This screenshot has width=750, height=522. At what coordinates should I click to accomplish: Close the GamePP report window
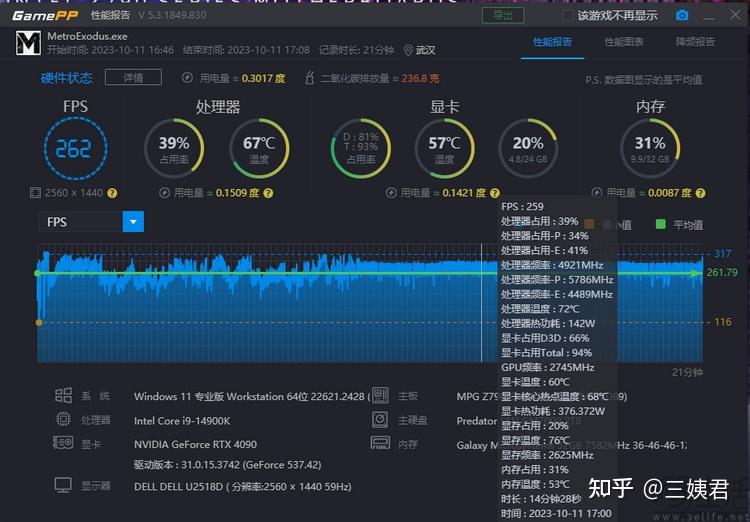coord(735,15)
